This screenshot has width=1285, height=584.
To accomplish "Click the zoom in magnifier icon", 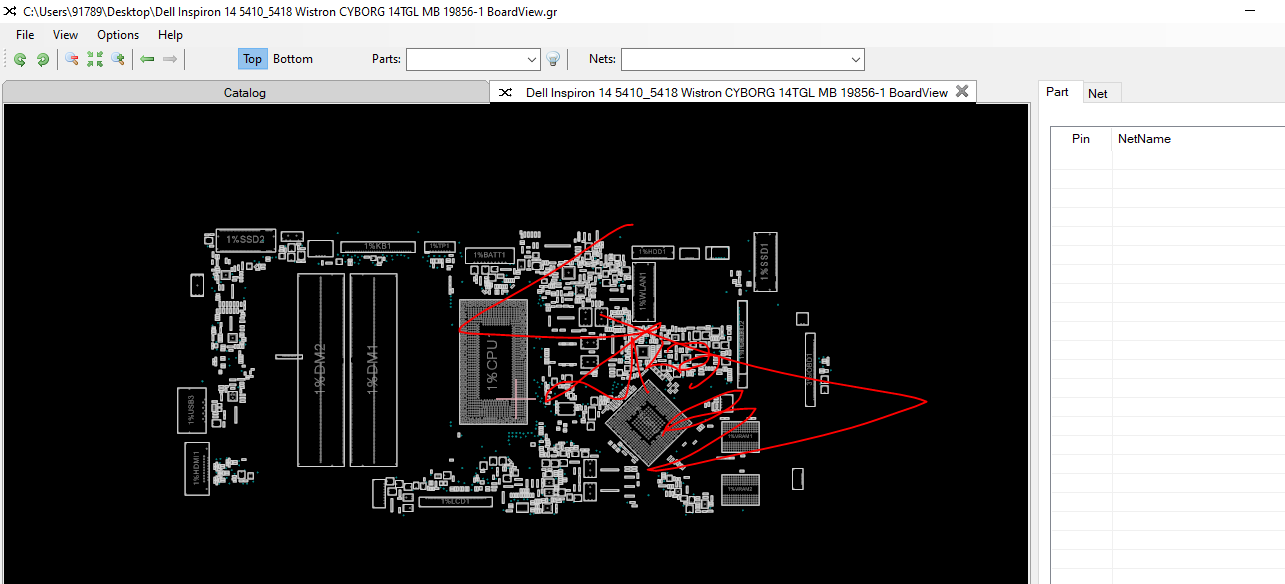I will [118, 59].
